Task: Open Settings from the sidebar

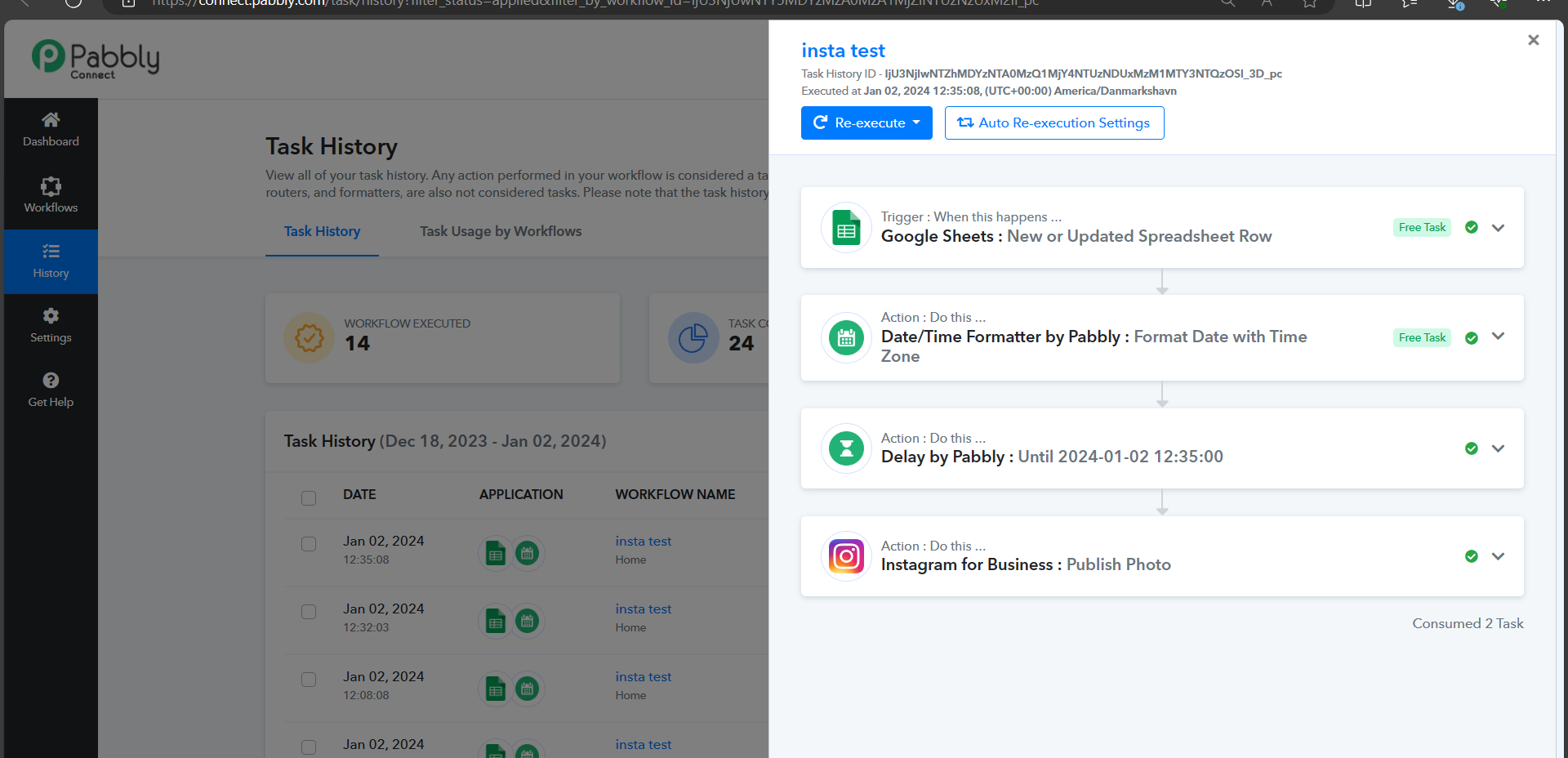Action: click(x=51, y=325)
